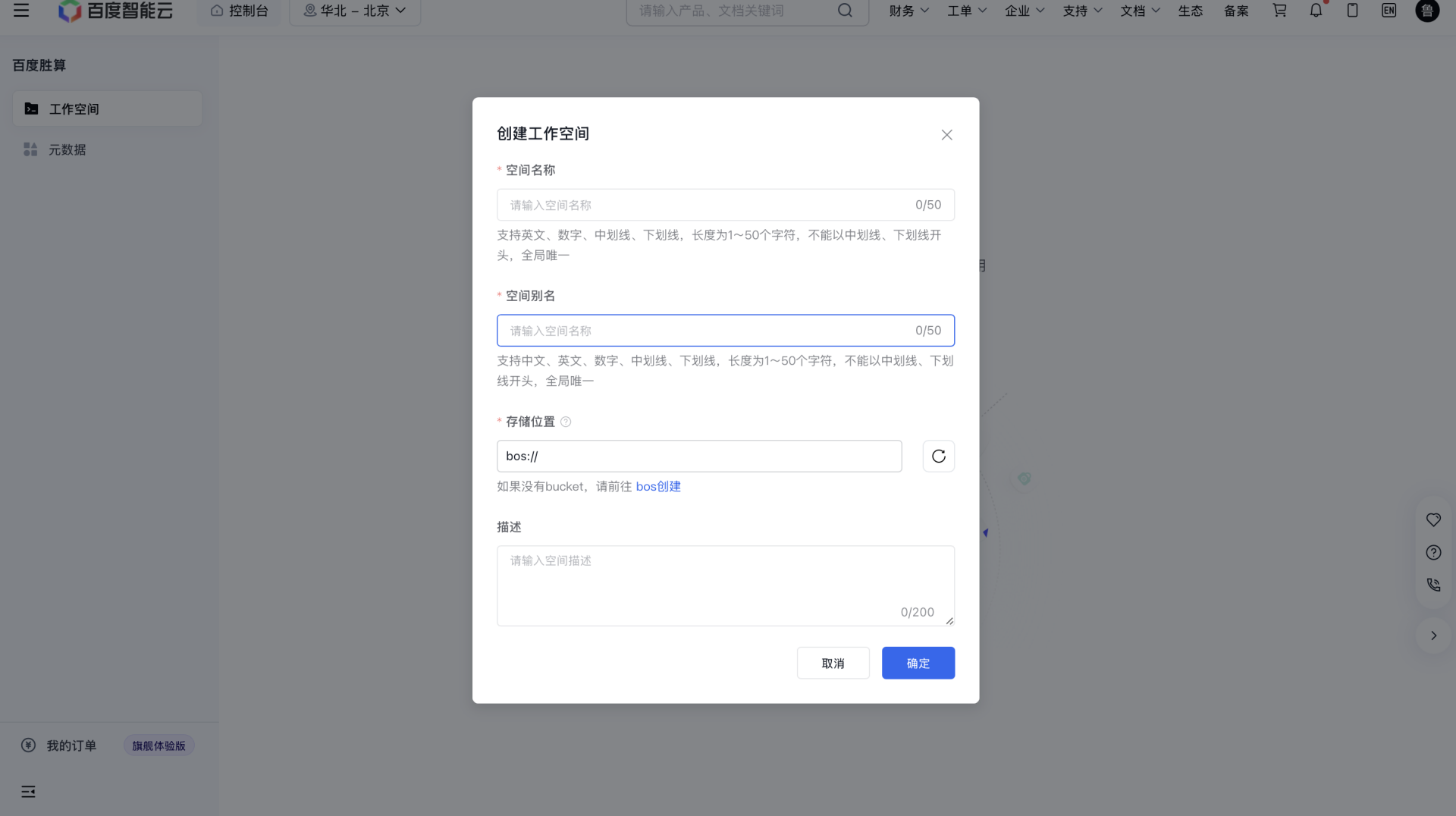
Task: Open the 备案 menu item
Action: click(x=1235, y=11)
